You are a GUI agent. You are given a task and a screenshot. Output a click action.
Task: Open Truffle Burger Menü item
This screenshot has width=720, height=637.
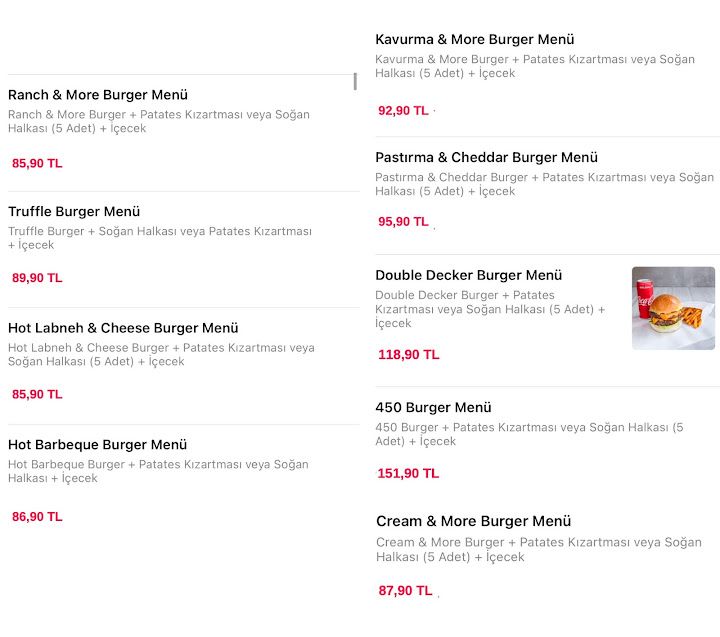74,211
